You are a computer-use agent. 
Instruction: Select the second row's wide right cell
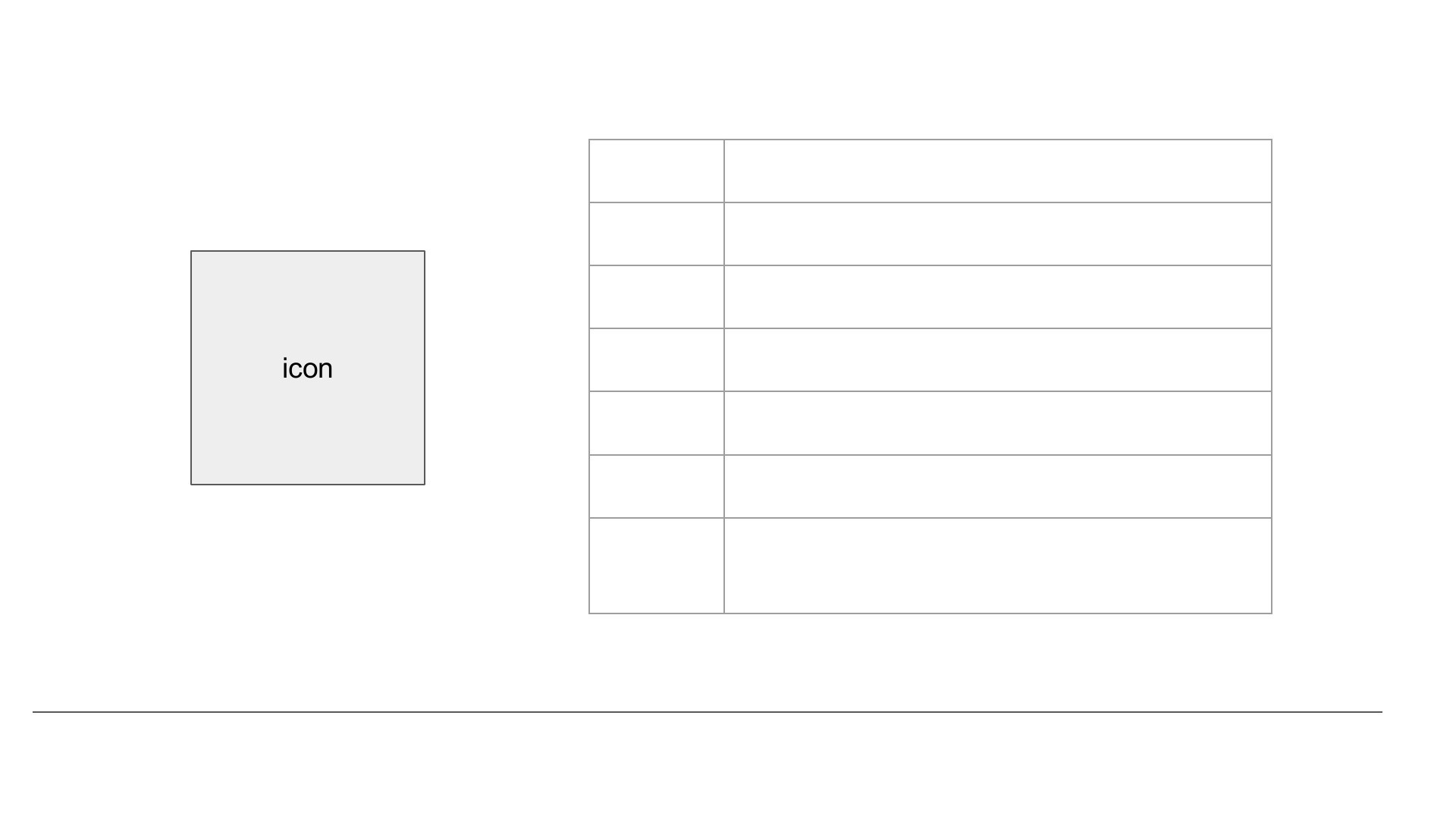coord(998,234)
